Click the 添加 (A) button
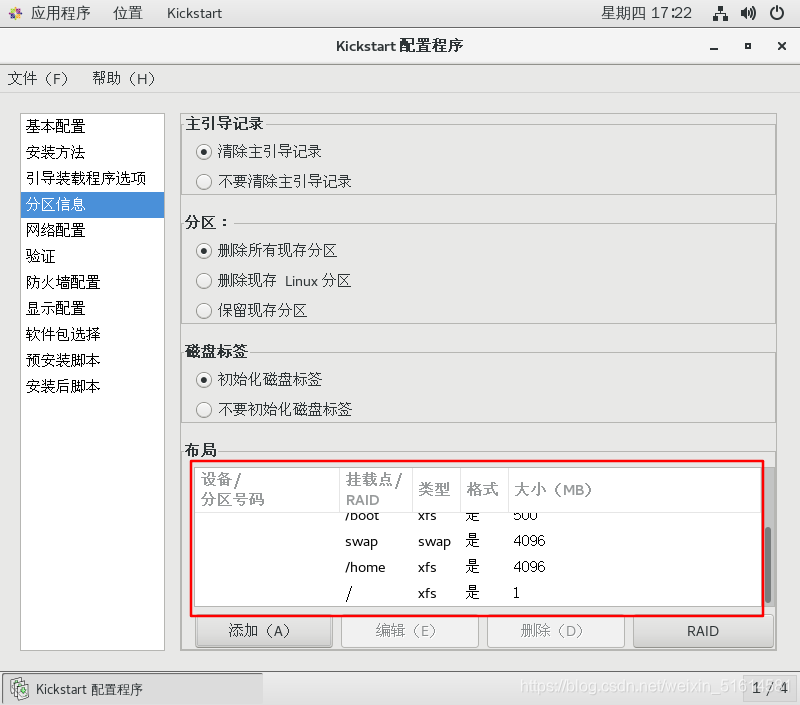 [264, 631]
